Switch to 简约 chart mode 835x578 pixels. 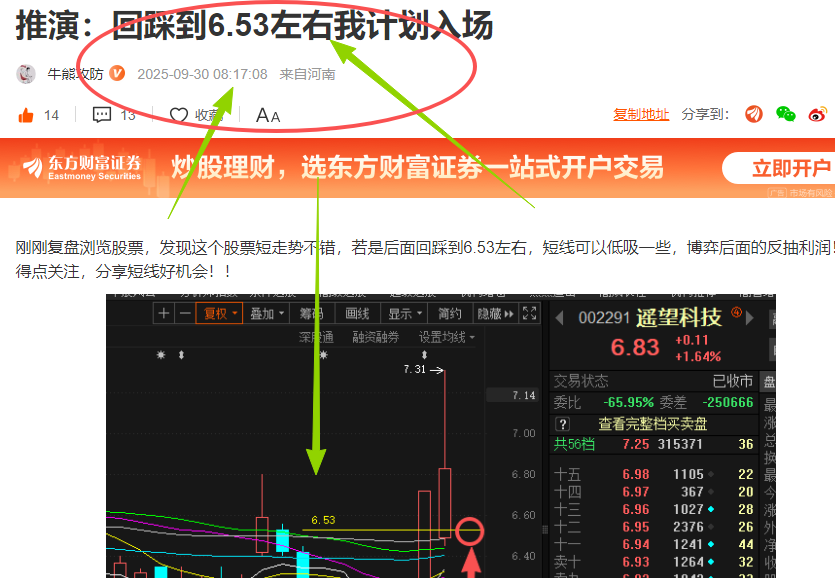tap(450, 313)
